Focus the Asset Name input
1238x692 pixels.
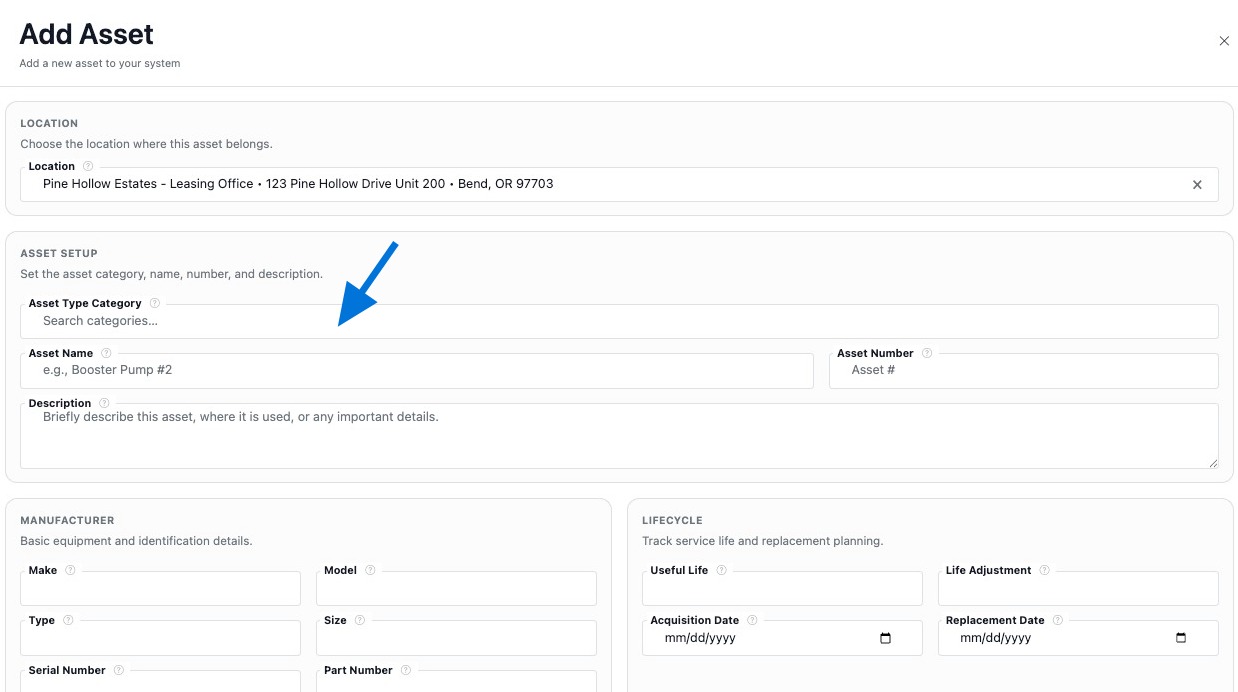click(417, 370)
